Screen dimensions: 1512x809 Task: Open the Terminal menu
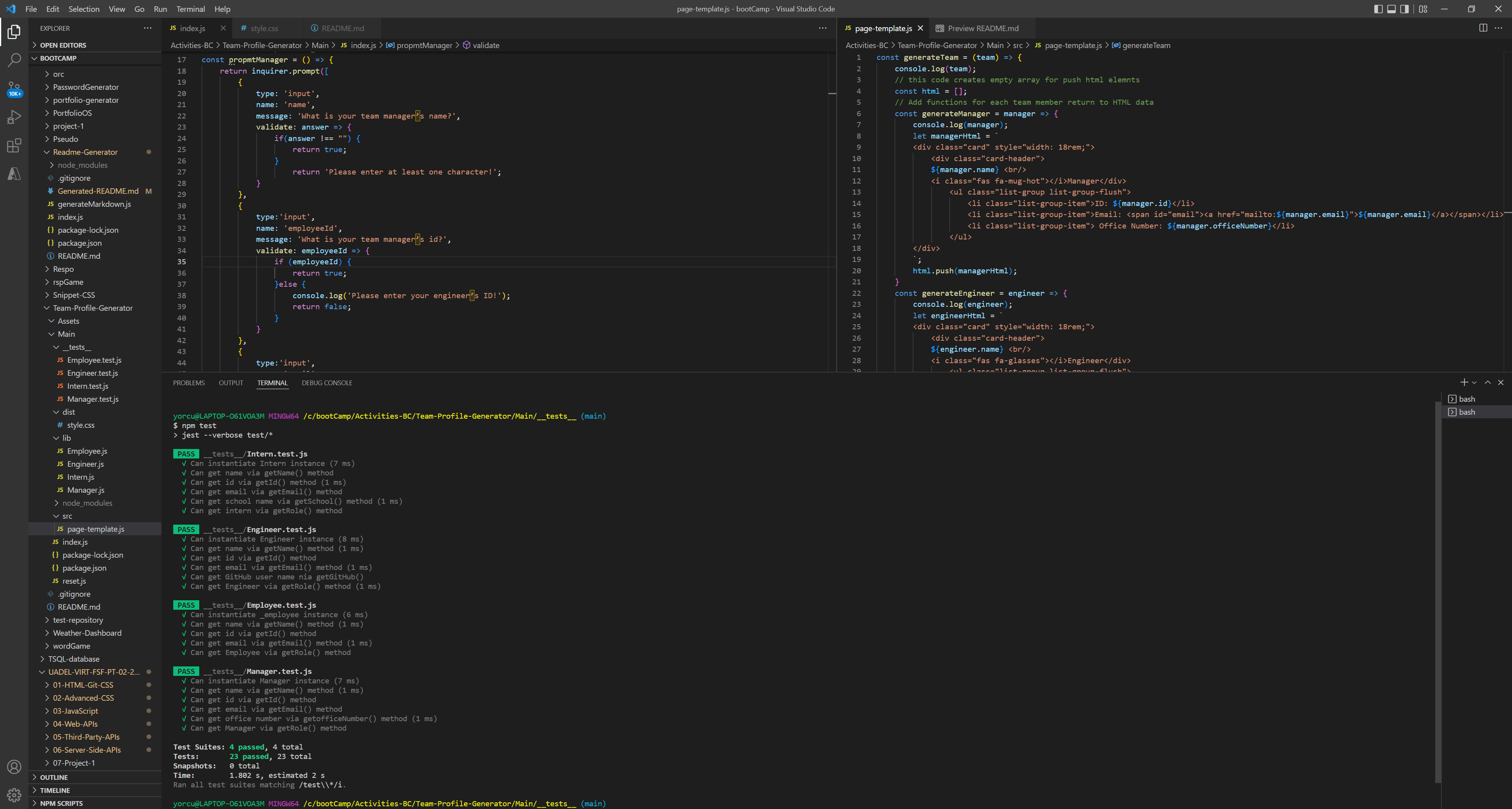click(190, 9)
